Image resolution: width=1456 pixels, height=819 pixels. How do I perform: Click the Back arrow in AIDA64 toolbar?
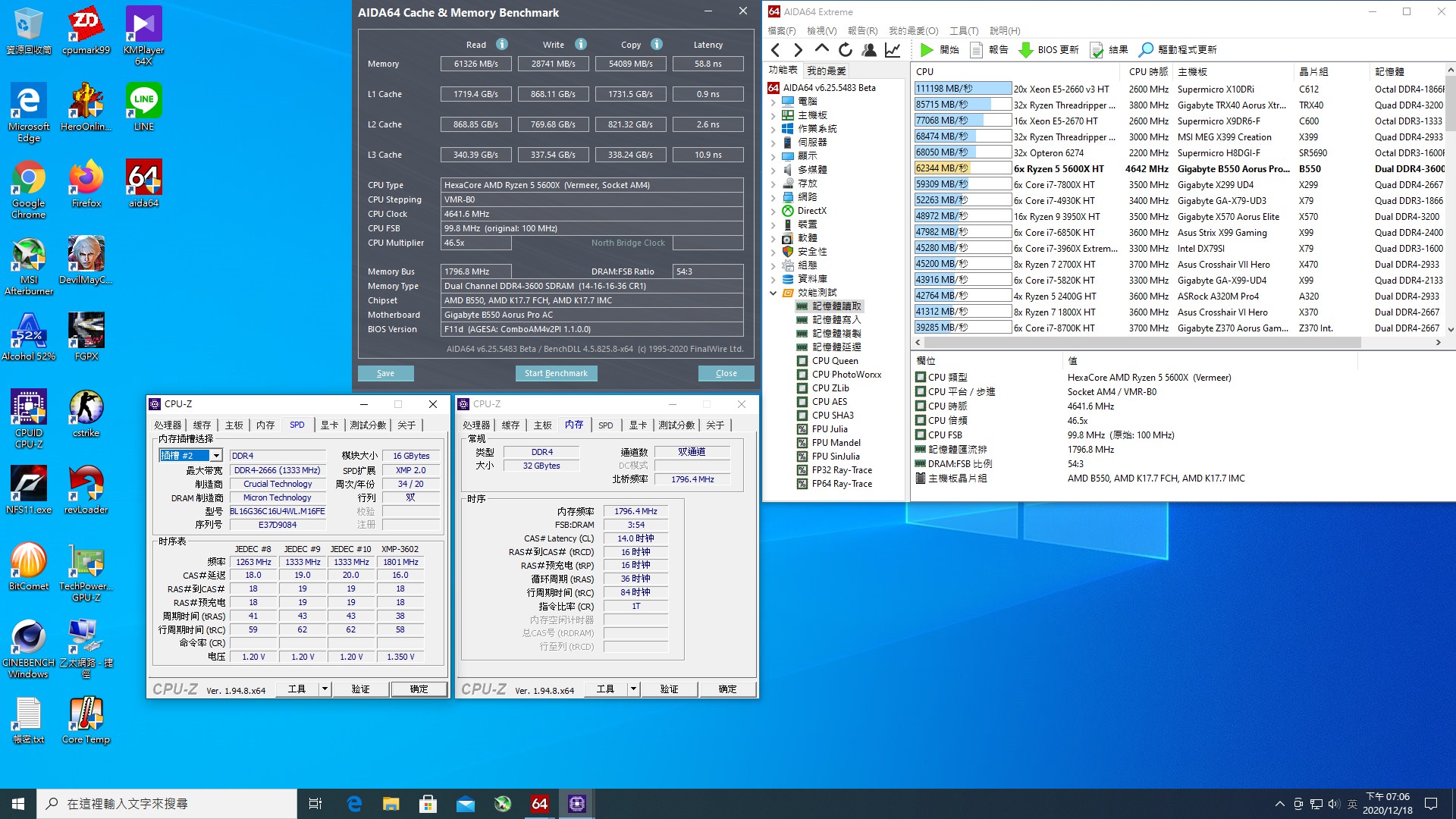coord(775,50)
